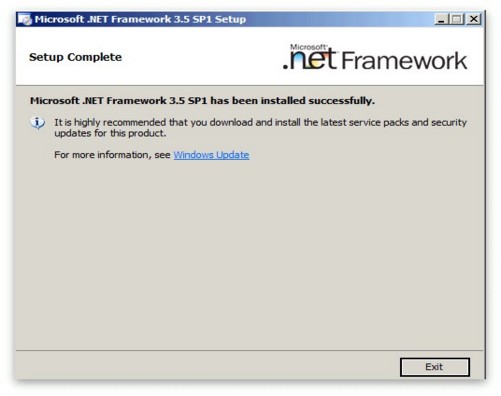Click the Exit button
This screenshot has height=396, width=501.
pos(435,367)
